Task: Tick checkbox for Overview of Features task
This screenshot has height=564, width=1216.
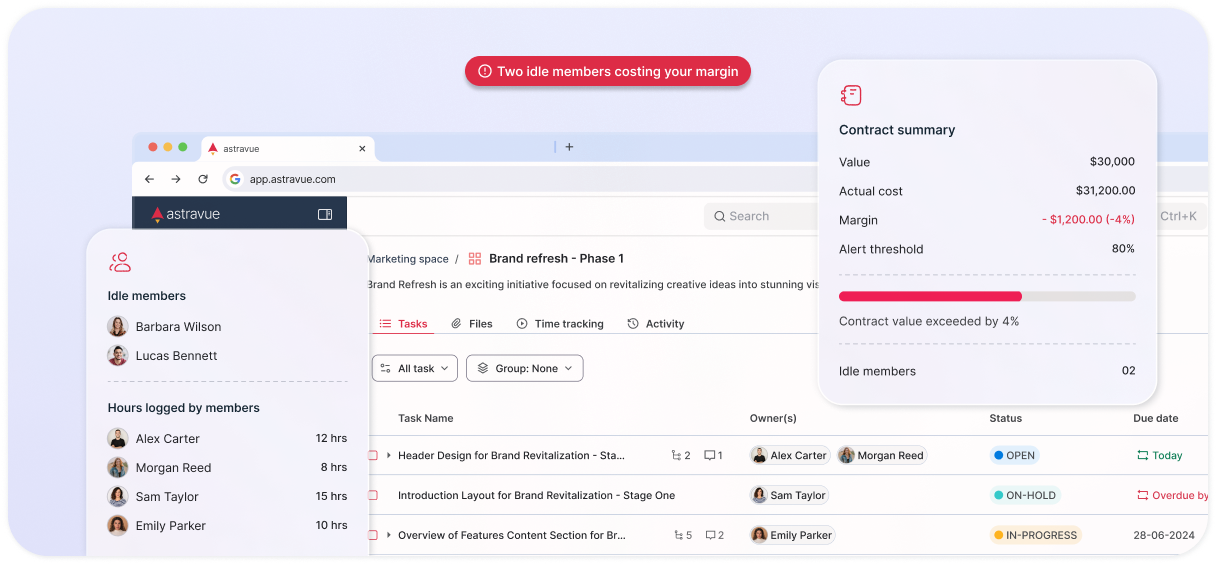Action: (x=372, y=535)
